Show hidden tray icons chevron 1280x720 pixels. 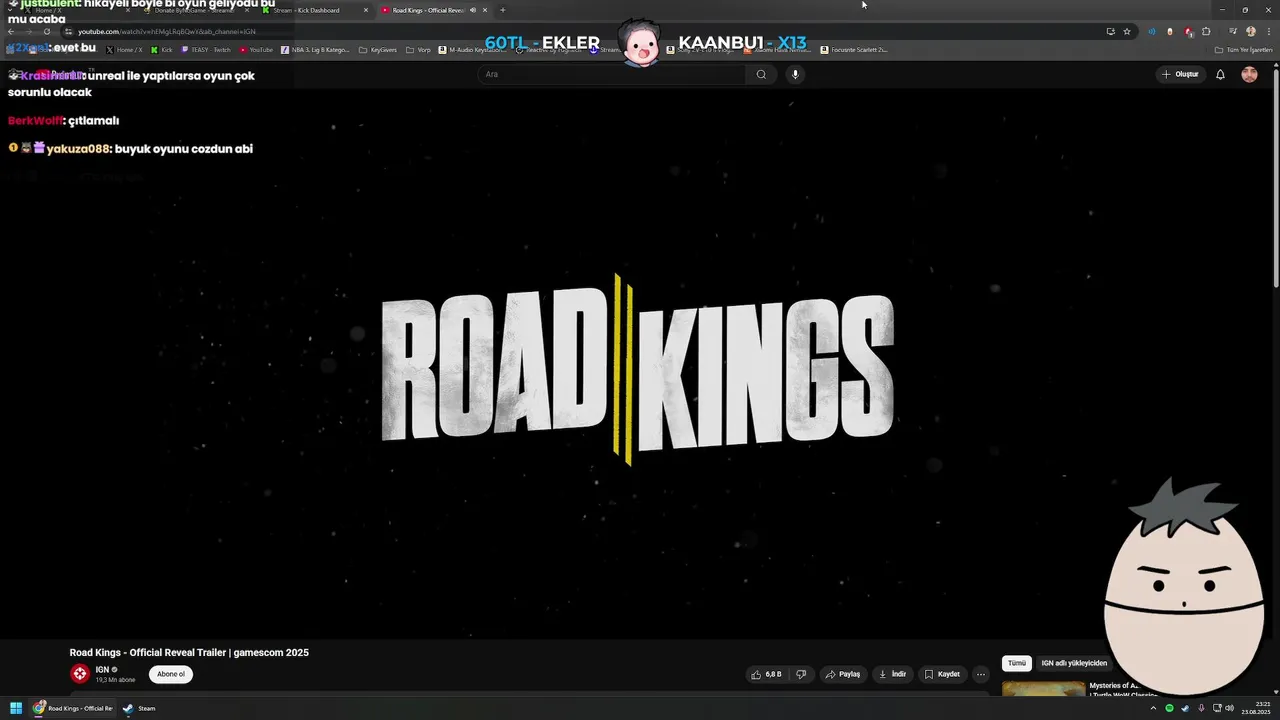1153,708
